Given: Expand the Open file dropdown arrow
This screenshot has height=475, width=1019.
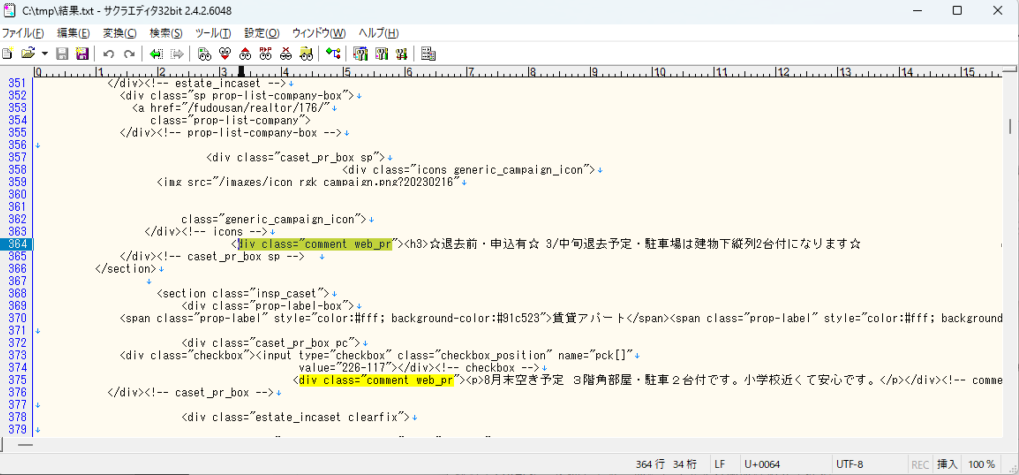Looking at the screenshot, I should (44, 53).
